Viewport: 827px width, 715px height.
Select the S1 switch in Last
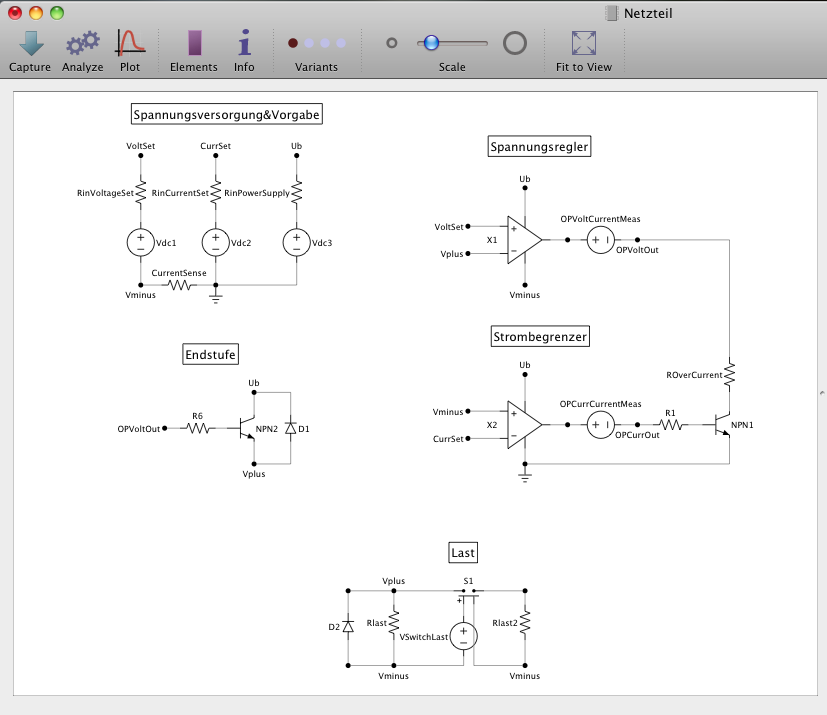click(469, 592)
